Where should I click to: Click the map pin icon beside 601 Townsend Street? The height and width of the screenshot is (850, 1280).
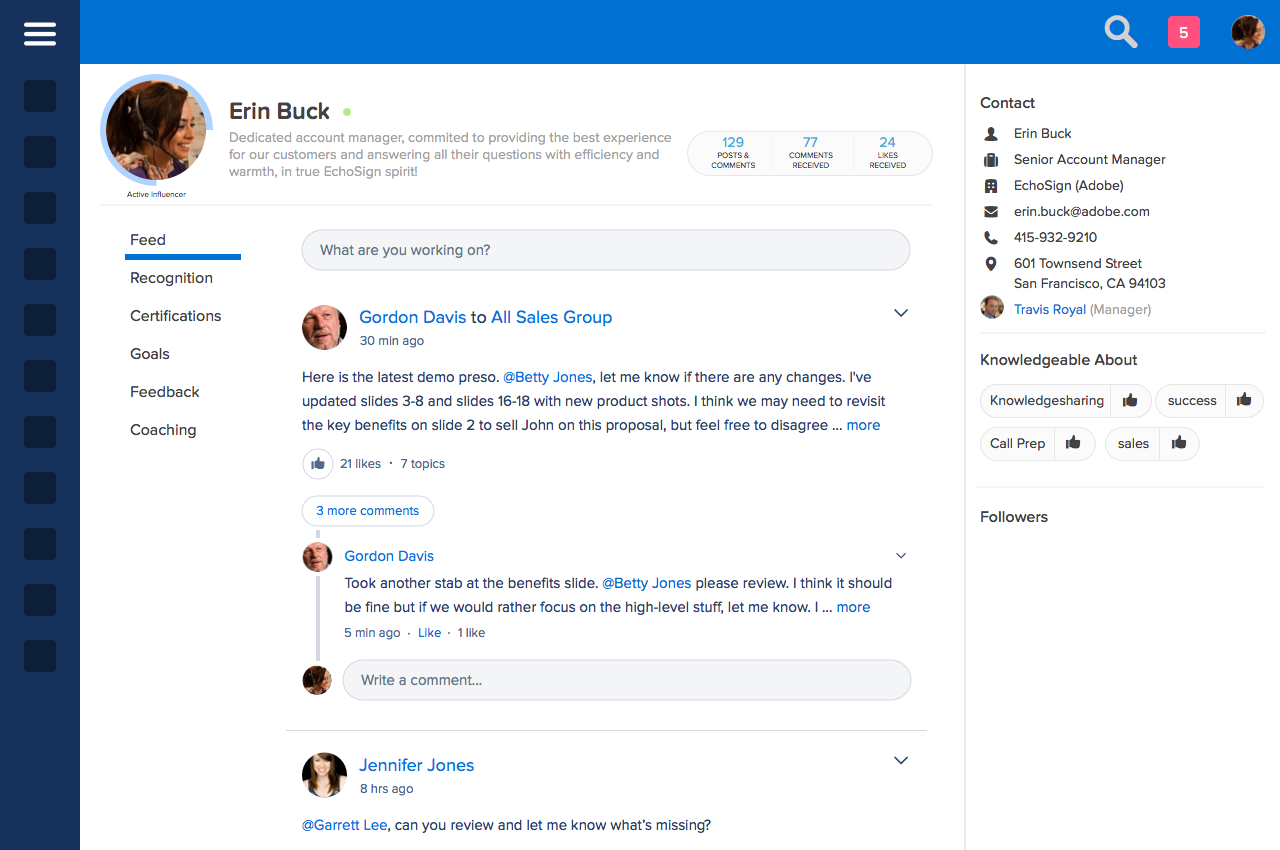point(991,263)
